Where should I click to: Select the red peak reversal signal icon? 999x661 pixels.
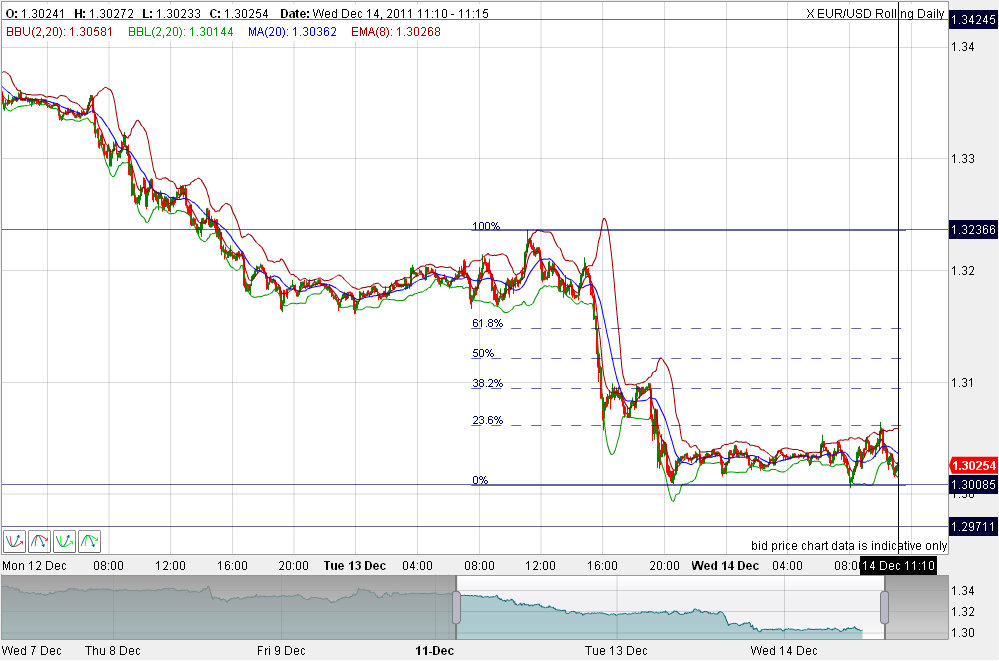(x=38, y=541)
